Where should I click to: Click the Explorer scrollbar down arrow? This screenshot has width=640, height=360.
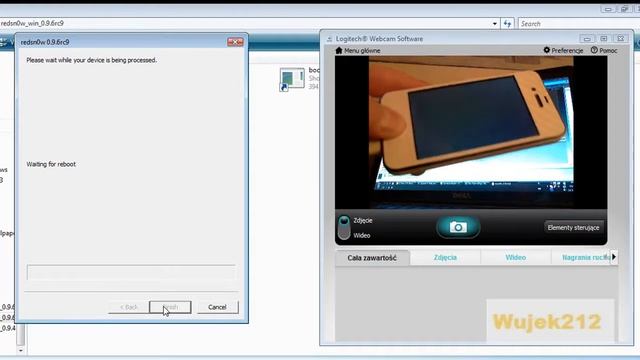[x=21, y=350]
